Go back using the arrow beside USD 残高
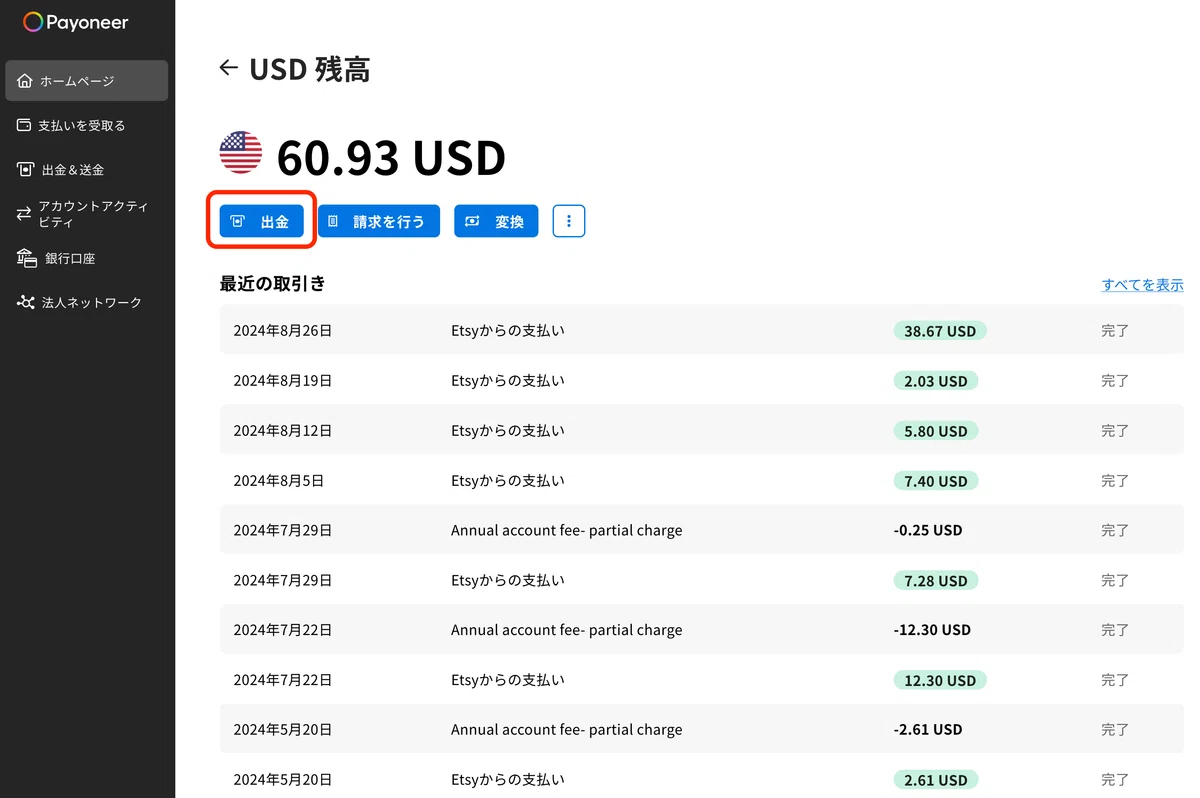Image resolution: width=1200 pixels, height=798 pixels. tap(229, 68)
